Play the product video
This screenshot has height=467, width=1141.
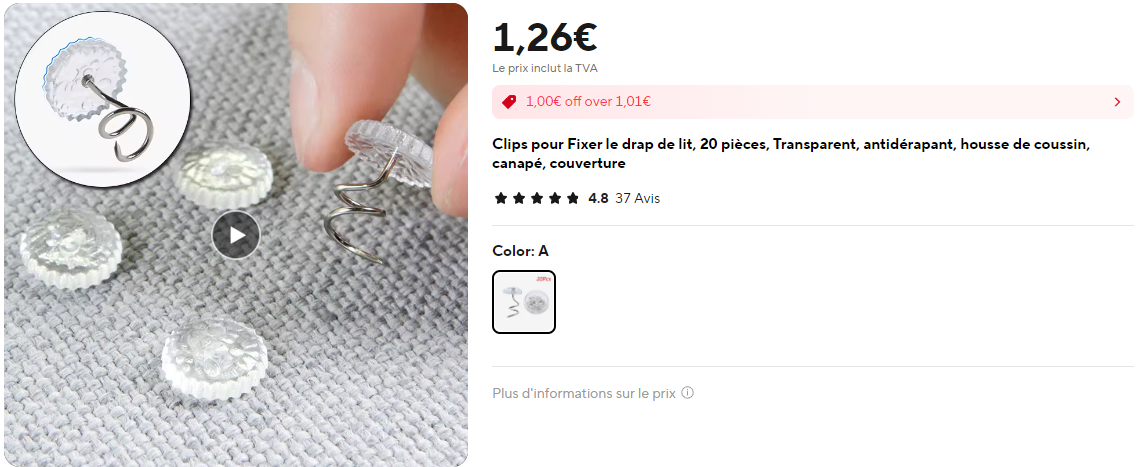[x=236, y=235]
